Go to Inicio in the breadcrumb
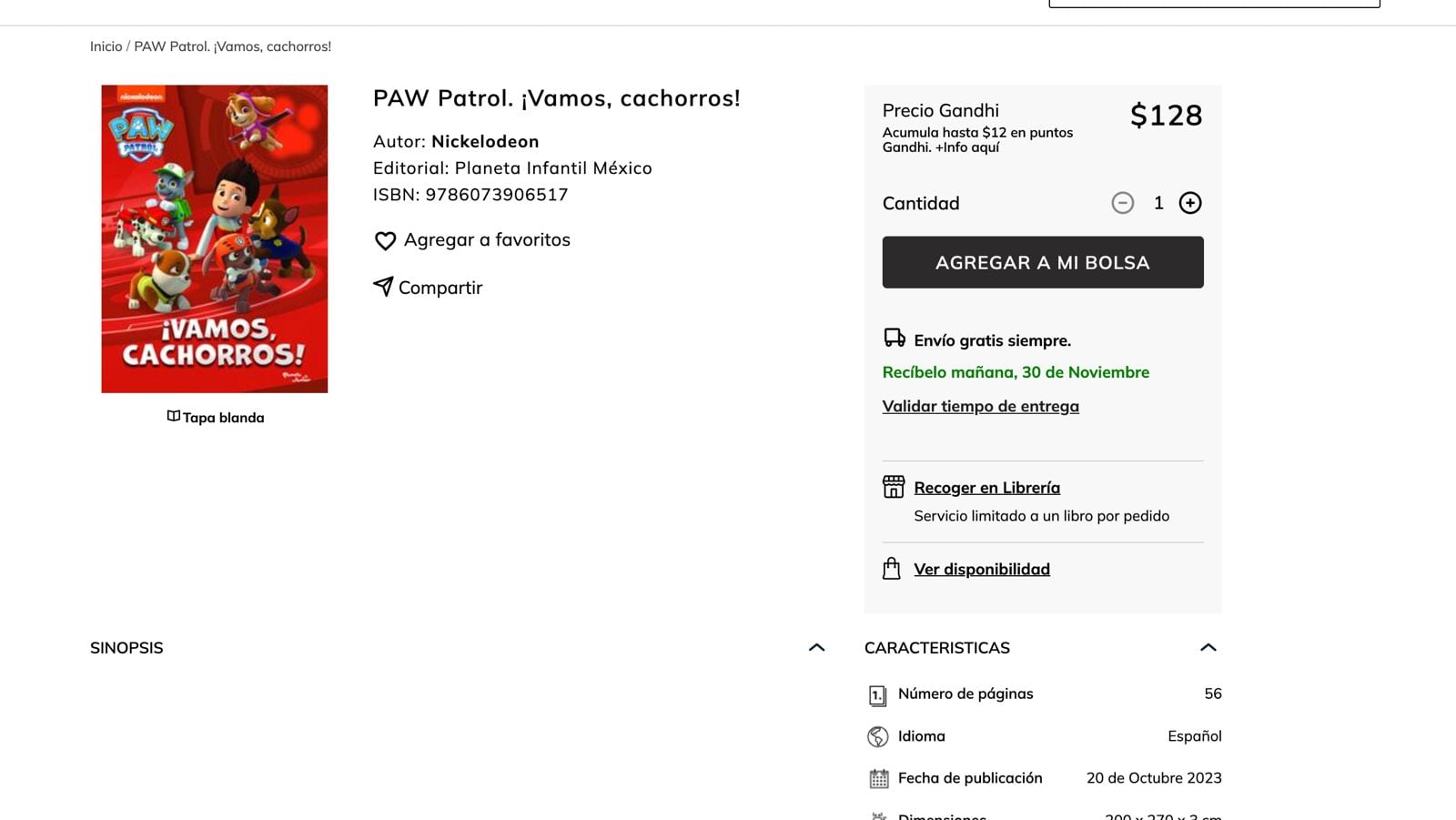 pos(106,46)
